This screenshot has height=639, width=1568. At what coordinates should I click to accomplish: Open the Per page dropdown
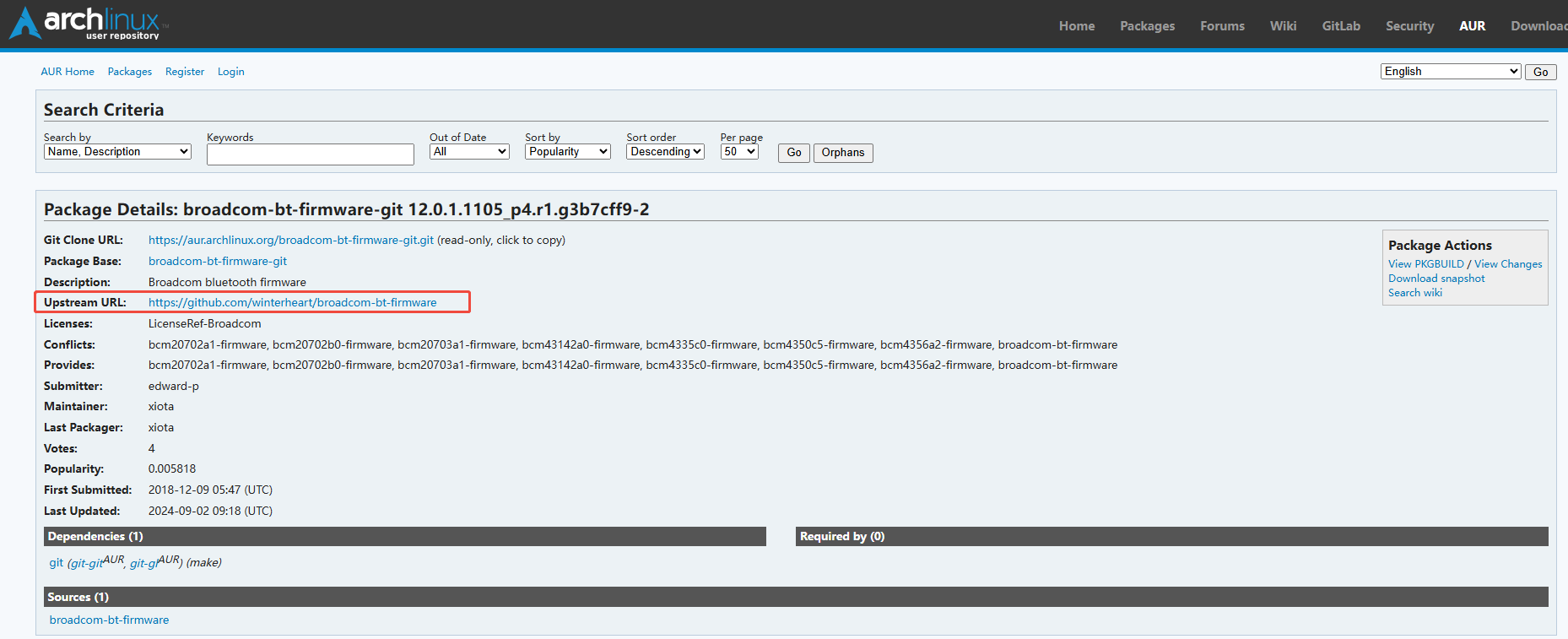coord(739,152)
